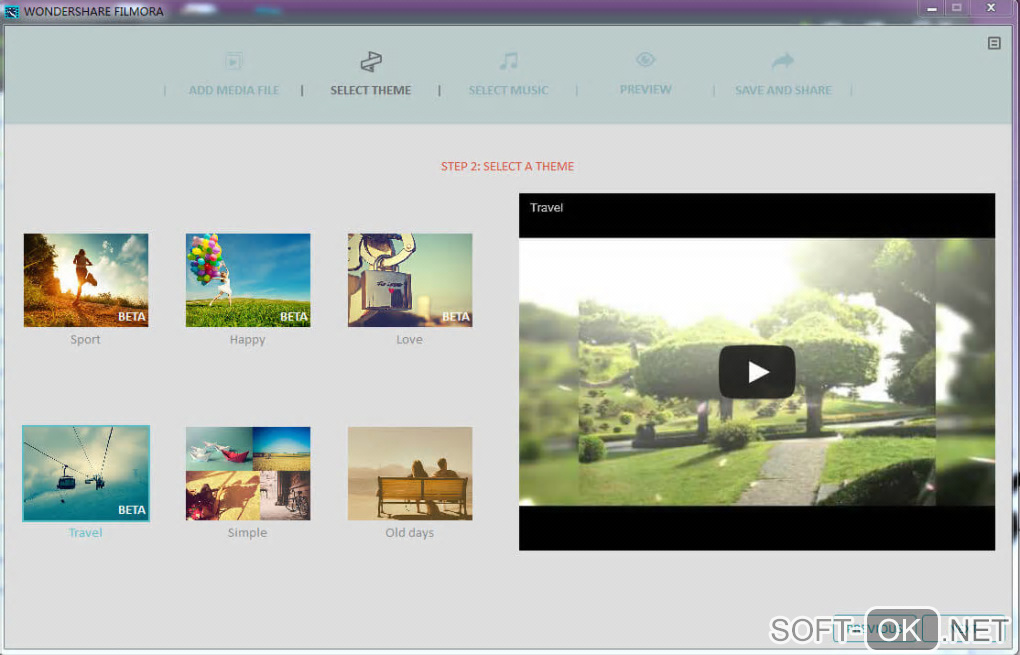Open SAVE AND SHARE tab
Screen dimensions: 1020x655
click(x=783, y=90)
